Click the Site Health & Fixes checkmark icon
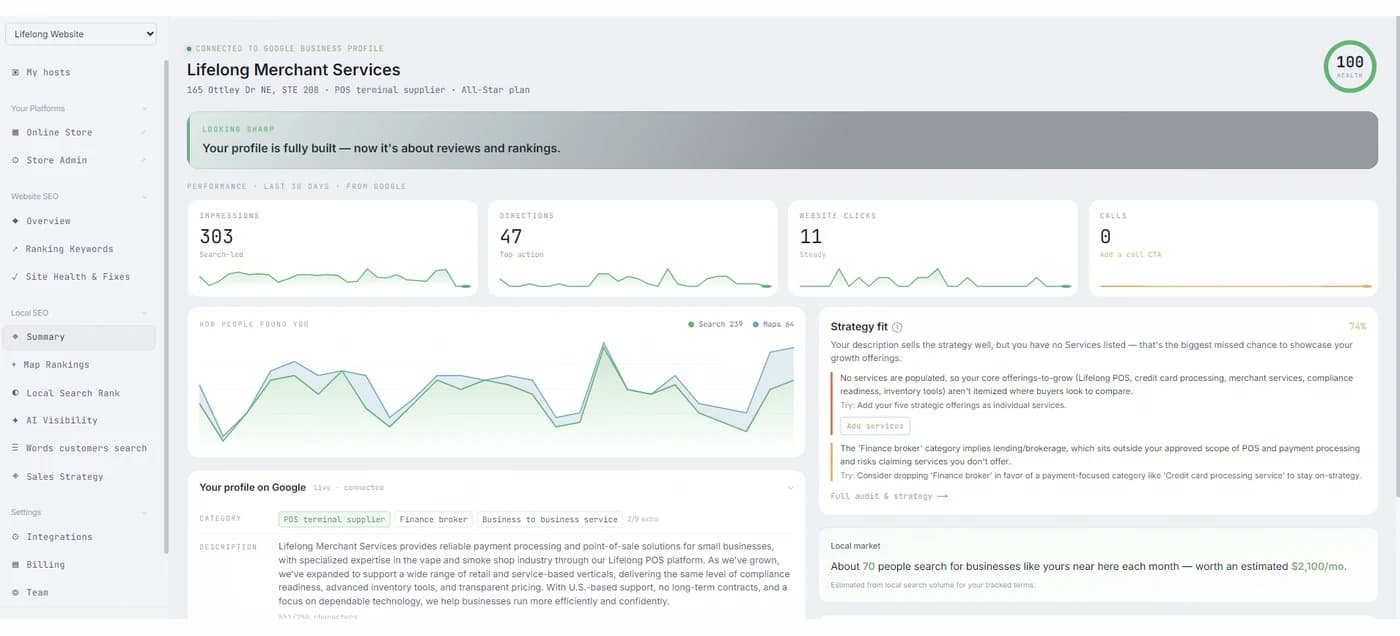This screenshot has height=636, width=1400. pyautogui.click(x=15, y=277)
